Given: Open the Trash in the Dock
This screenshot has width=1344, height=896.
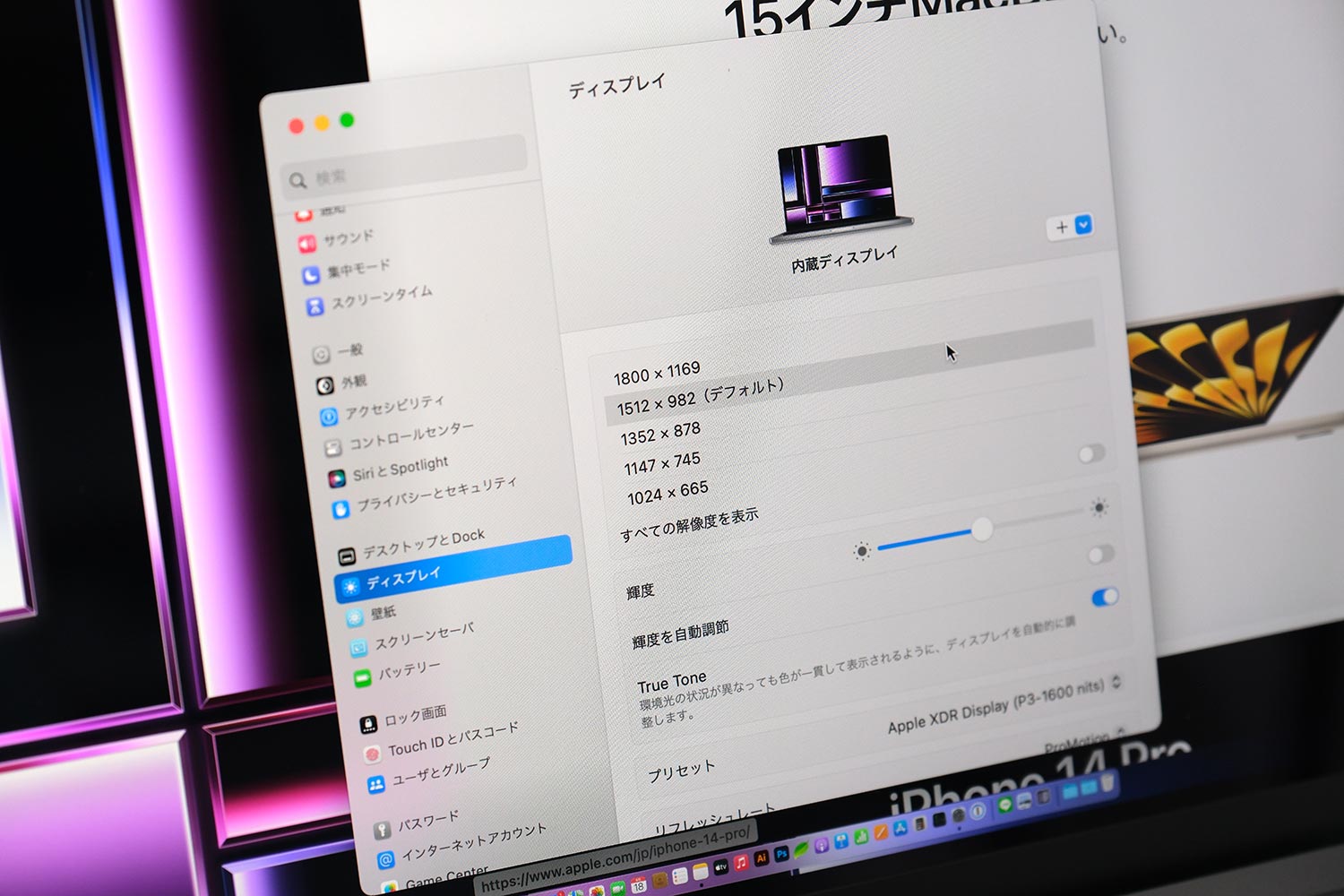Looking at the screenshot, I should [x=1107, y=782].
